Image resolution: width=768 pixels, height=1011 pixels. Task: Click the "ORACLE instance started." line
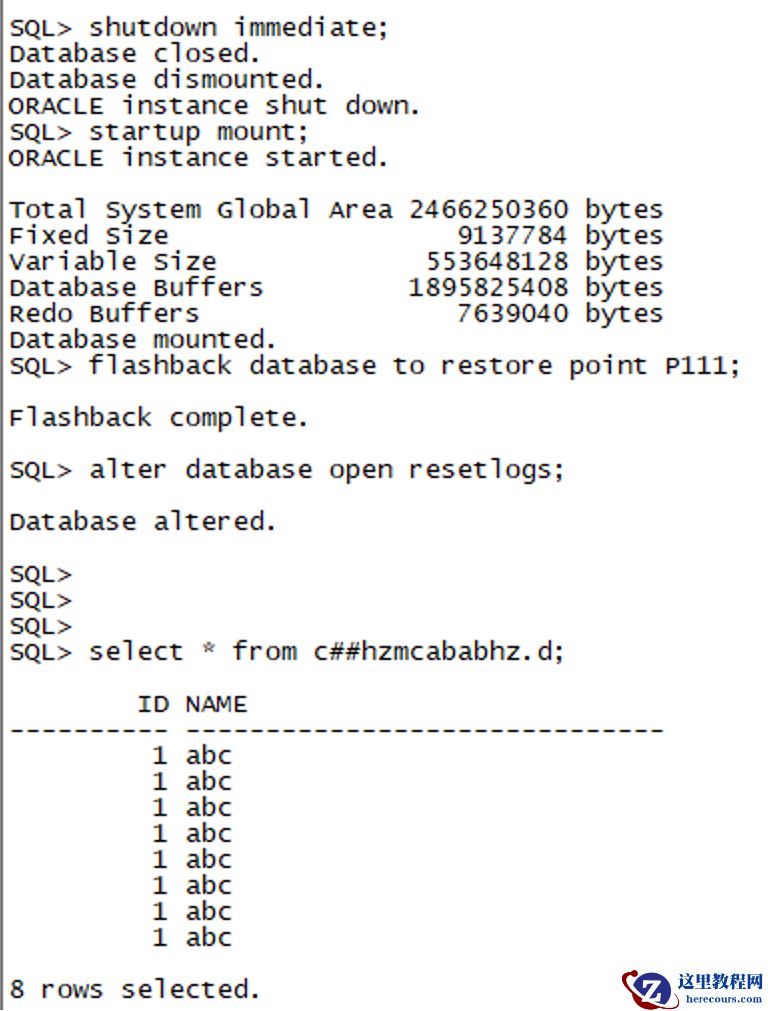198,158
